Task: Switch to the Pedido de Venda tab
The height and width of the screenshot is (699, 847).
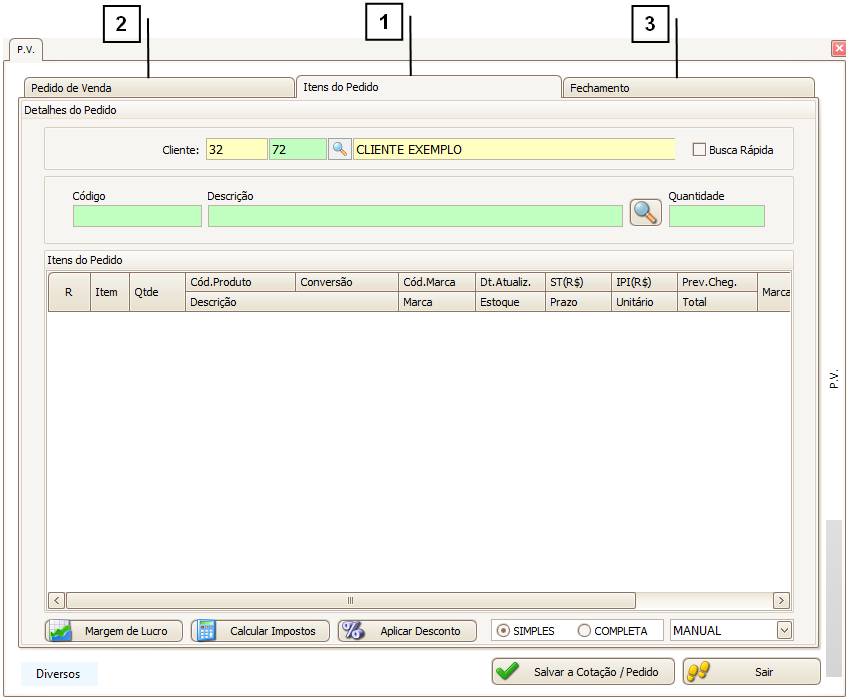Action: 158,88
